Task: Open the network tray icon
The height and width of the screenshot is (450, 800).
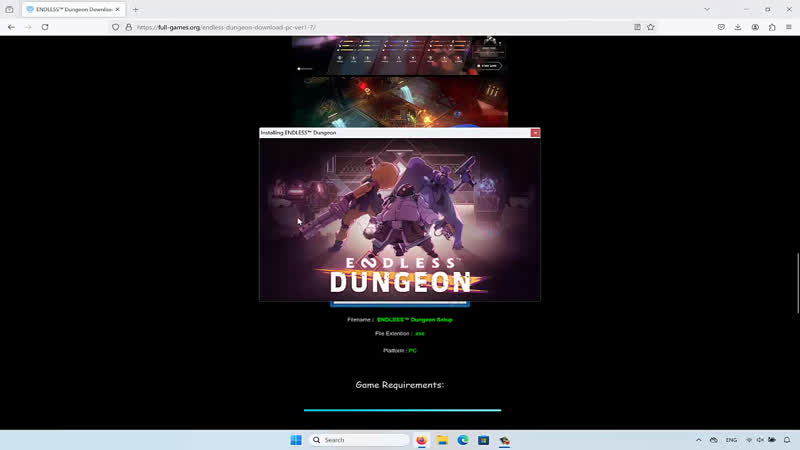Action: [749, 440]
